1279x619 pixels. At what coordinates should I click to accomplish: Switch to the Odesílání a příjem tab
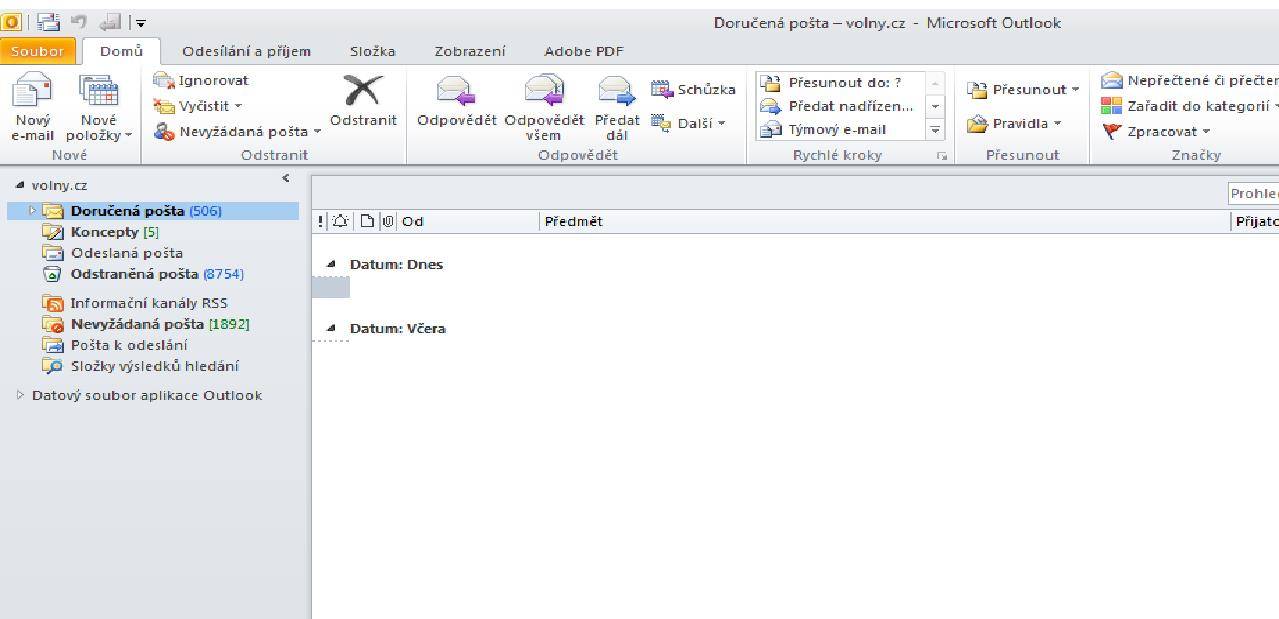tap(246, 51)
